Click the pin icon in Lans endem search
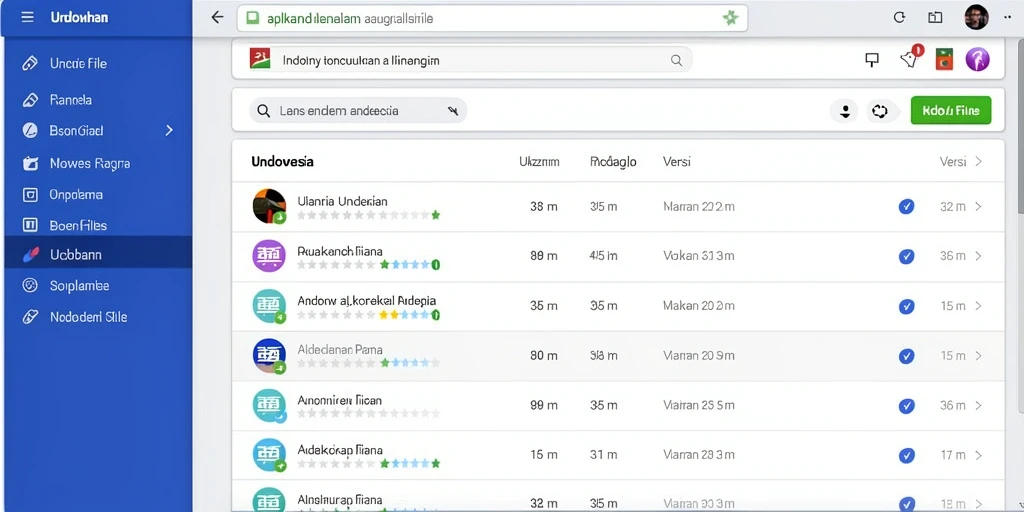1024x512 pixels. click(453, 111)
